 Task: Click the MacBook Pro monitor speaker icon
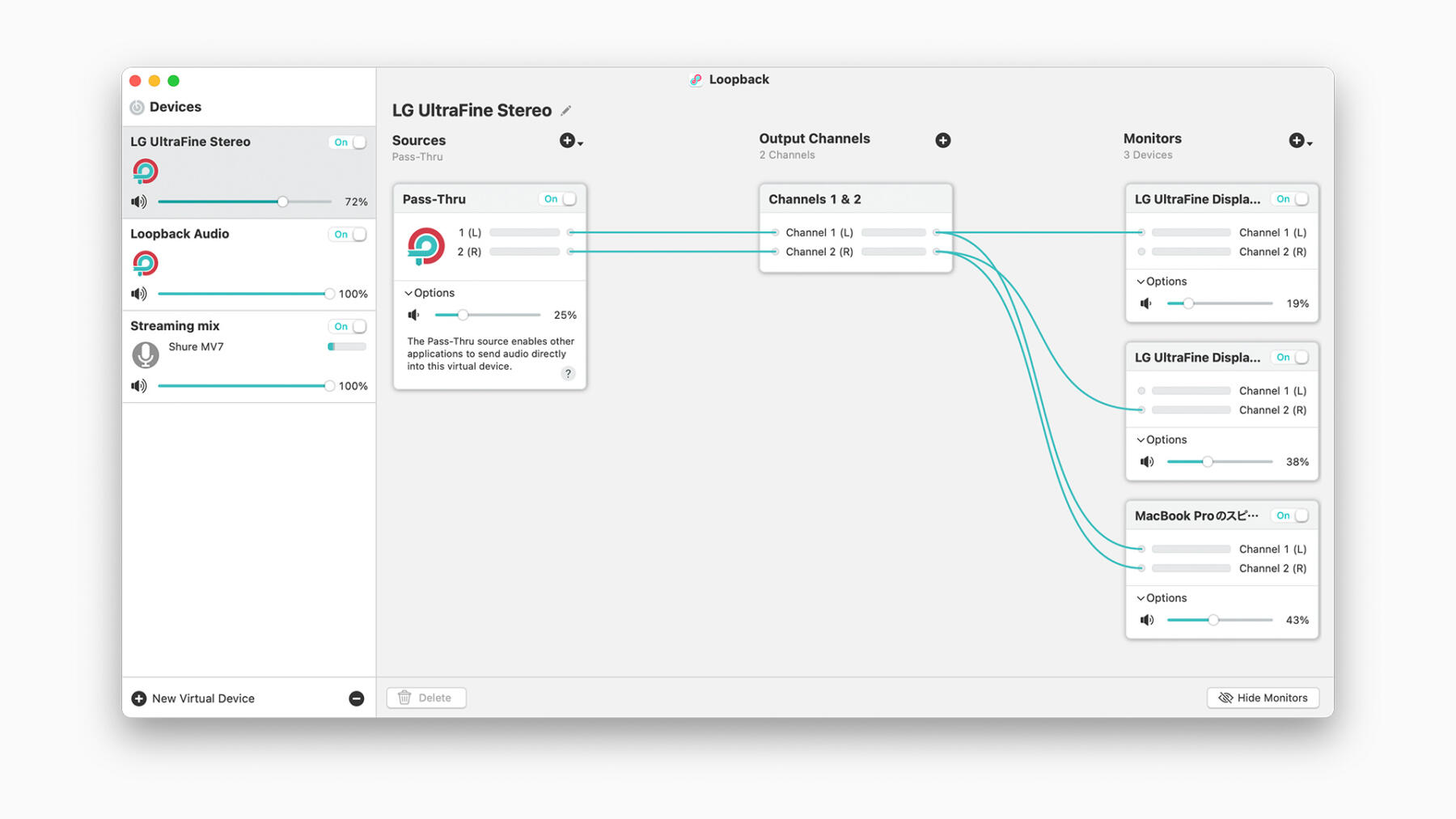(1146, 620)
